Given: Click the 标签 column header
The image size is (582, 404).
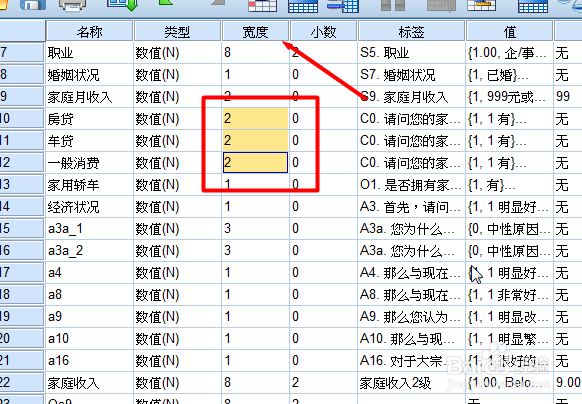Looking at the screenshot, I should tap(411, 32).
